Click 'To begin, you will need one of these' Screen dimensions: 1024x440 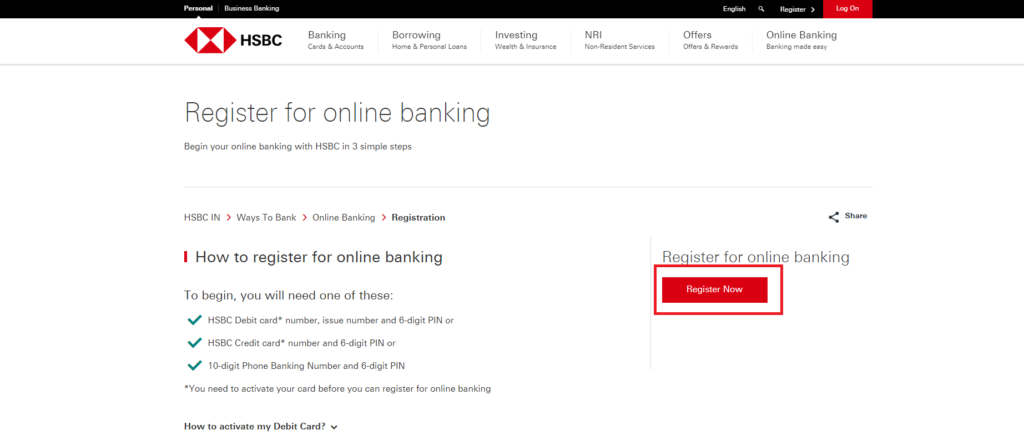[289, 296]
